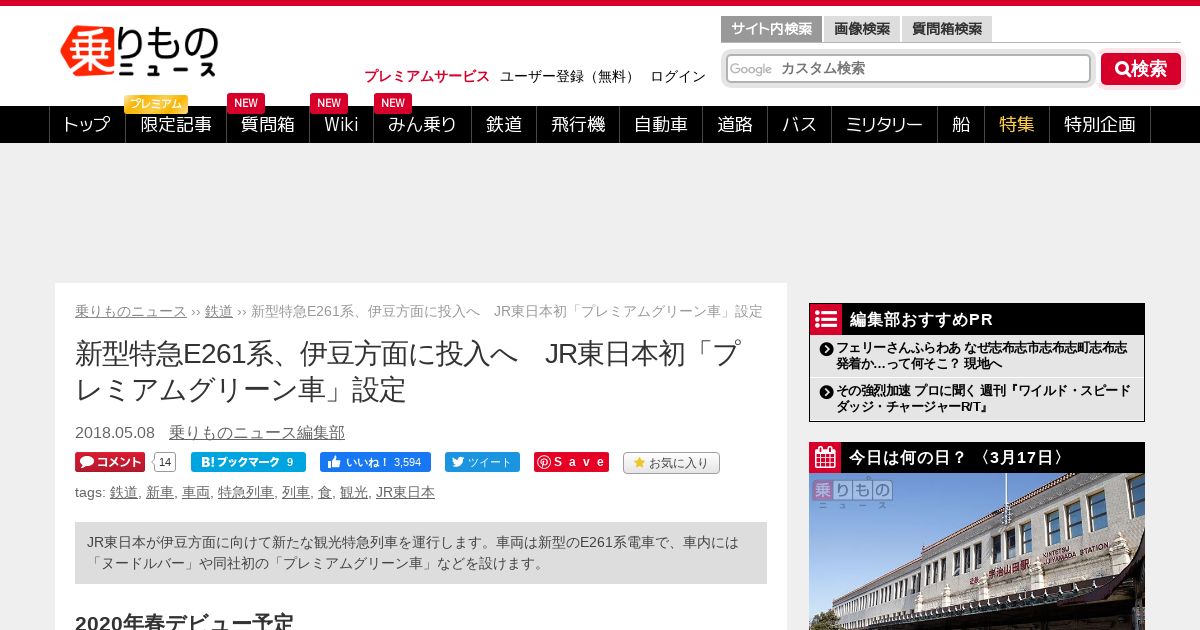
Task: Open みん乗り in the navigation bar
Action: pyautogui.click(x=422, y=125)
